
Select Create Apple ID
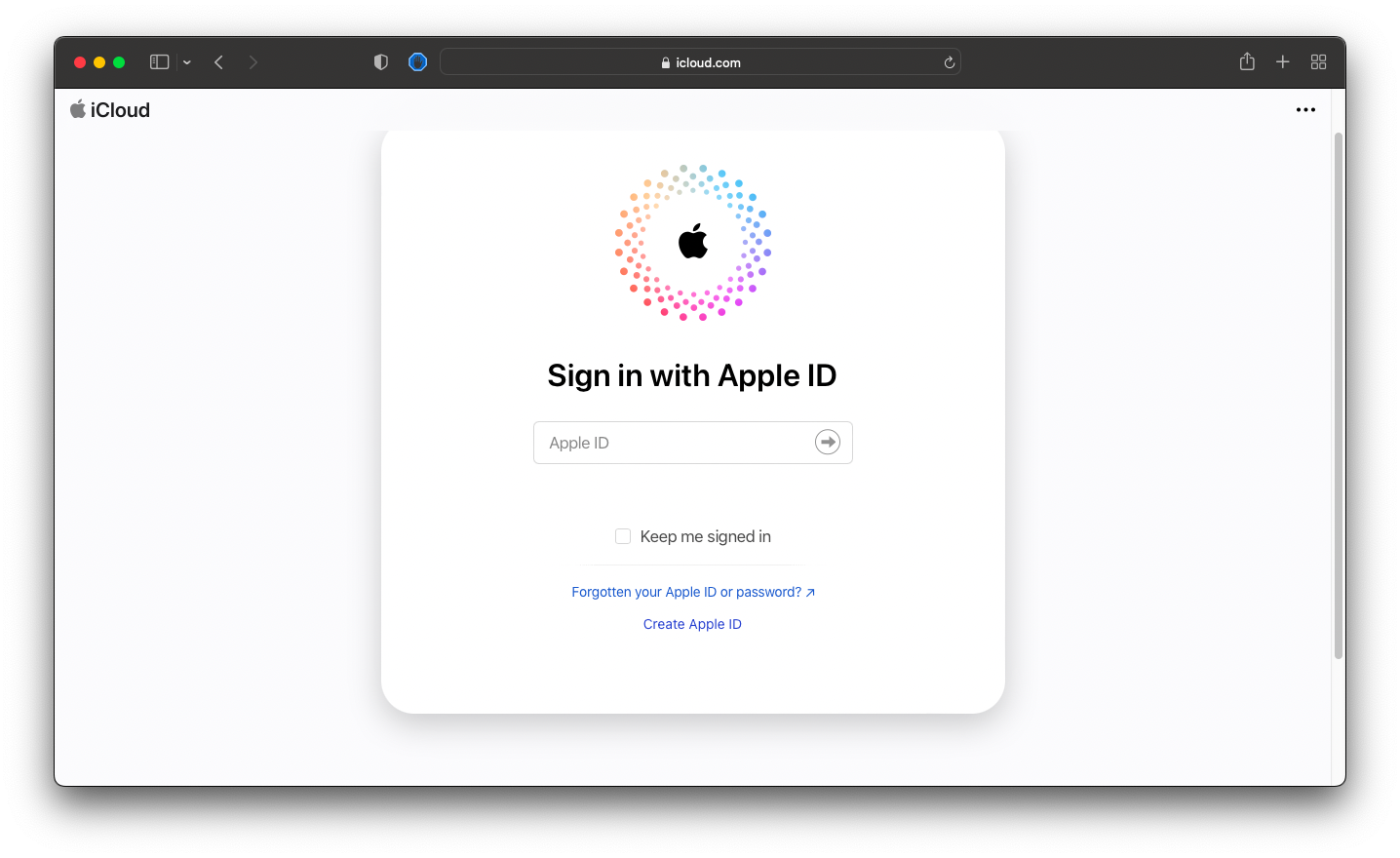tap(692, 624)
